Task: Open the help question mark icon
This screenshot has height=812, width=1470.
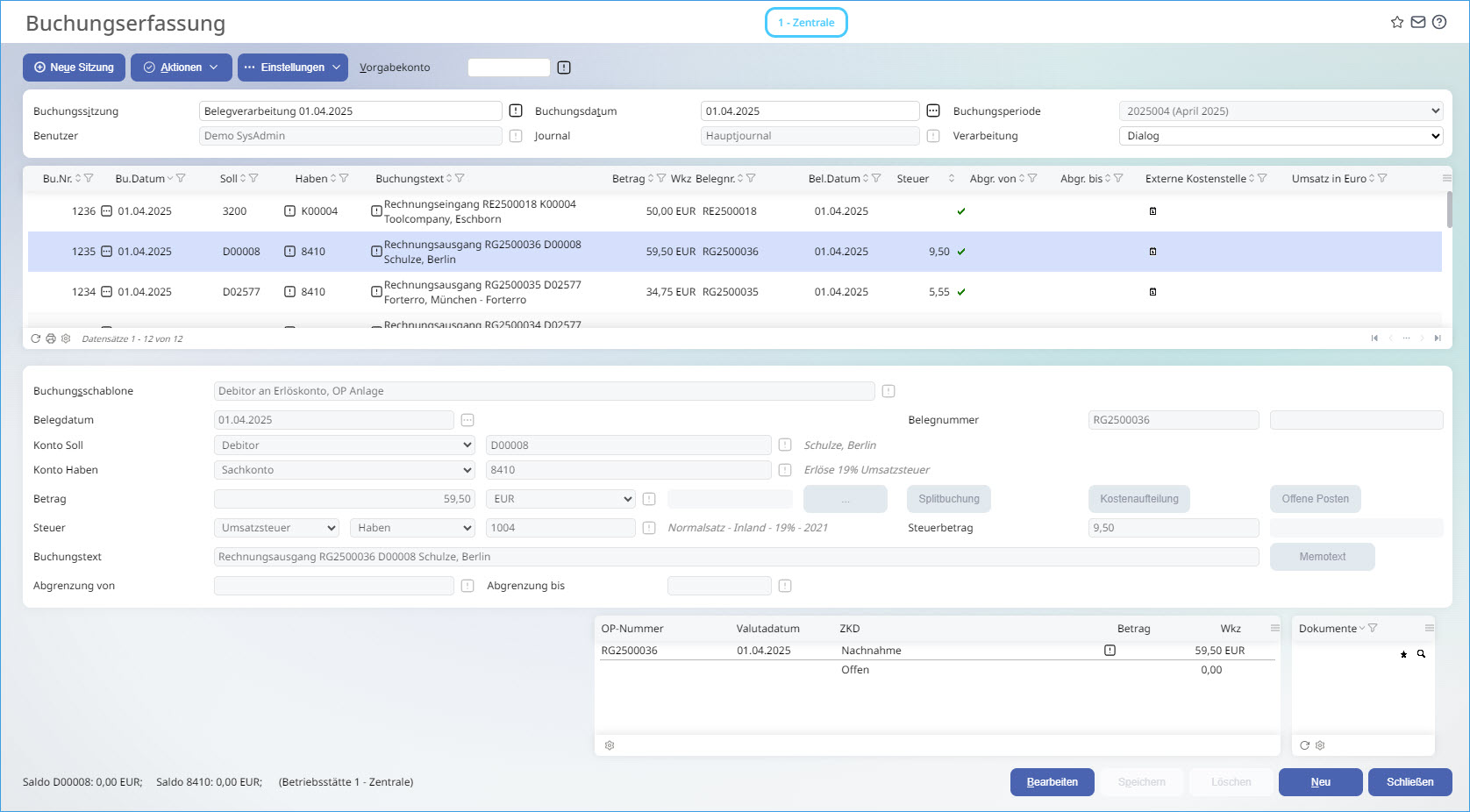Action: pos(1439,22)
